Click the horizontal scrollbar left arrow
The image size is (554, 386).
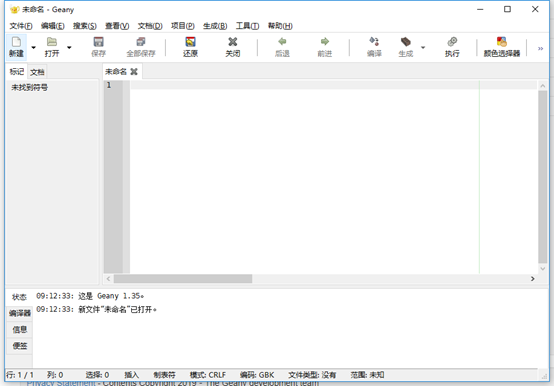click(108, 279)
